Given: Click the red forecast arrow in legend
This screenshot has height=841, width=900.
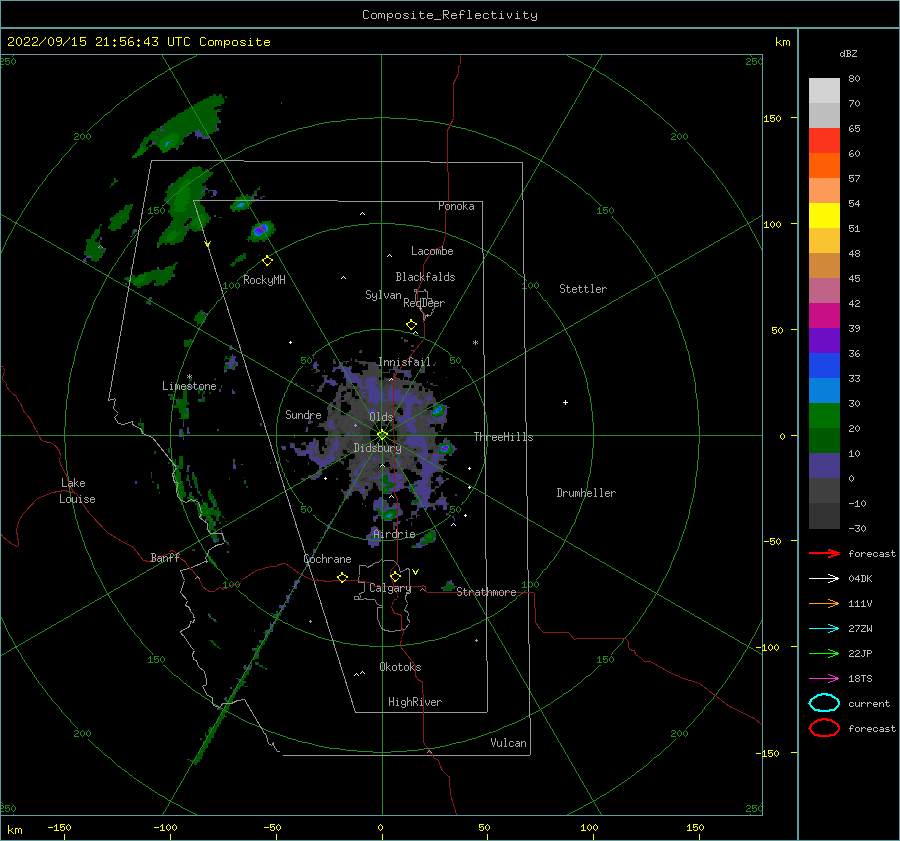Looking at the screenshot, I should 824,553.
